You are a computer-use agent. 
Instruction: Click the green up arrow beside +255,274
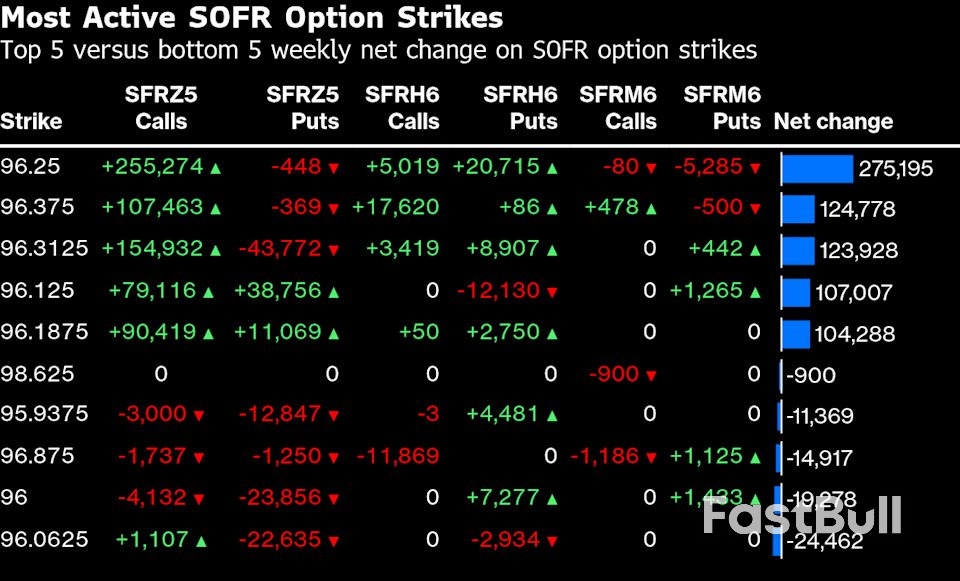click(215, 168)
